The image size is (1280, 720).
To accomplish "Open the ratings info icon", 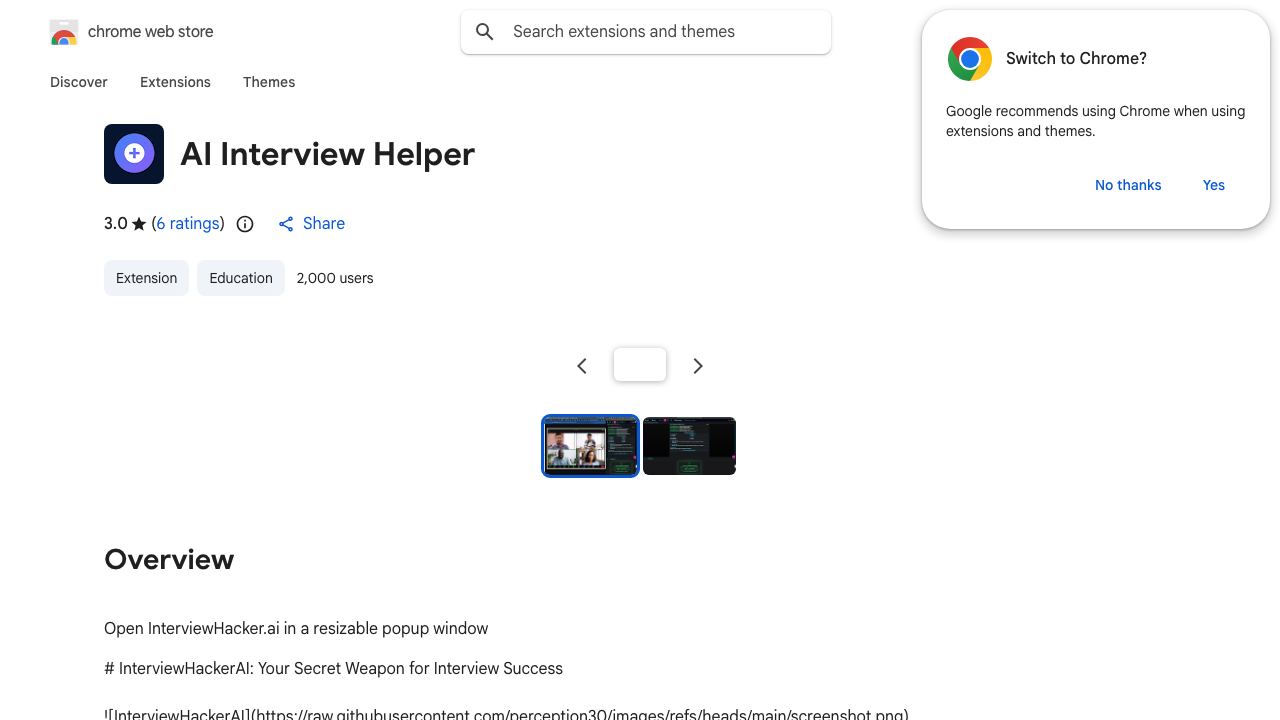I will click(x=245, y=224).
